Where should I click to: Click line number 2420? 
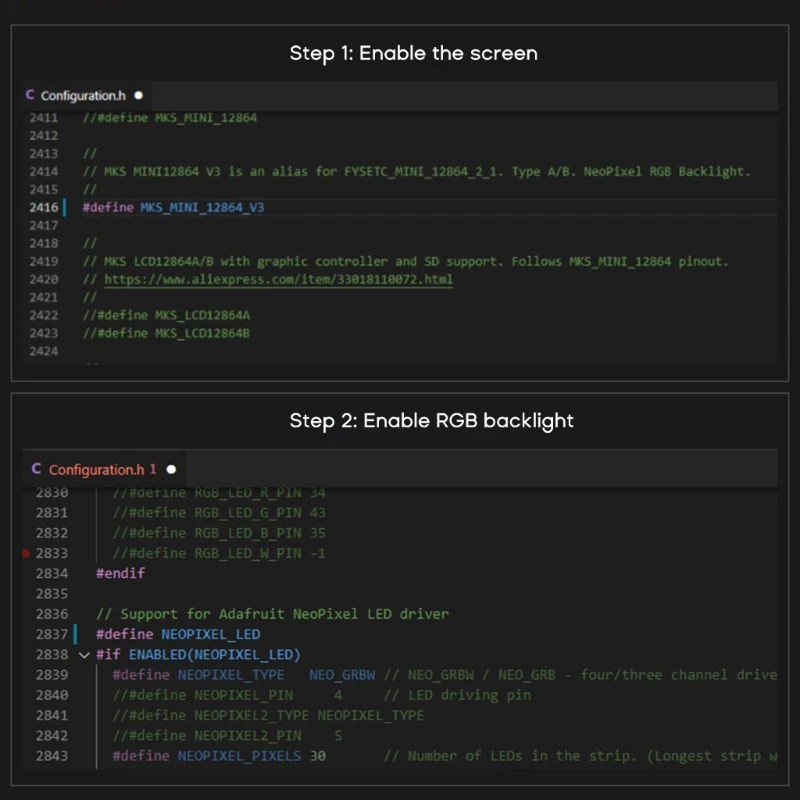point(44,280)
